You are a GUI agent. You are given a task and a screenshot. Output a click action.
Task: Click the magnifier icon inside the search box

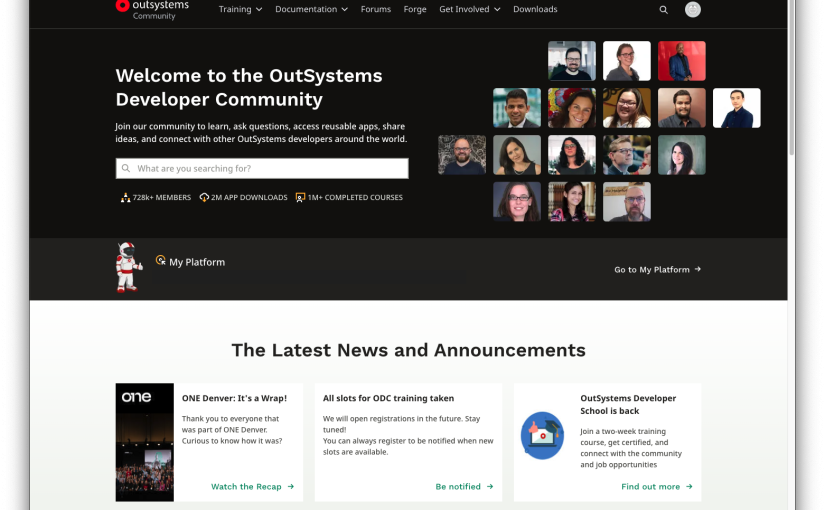point(126,168)
